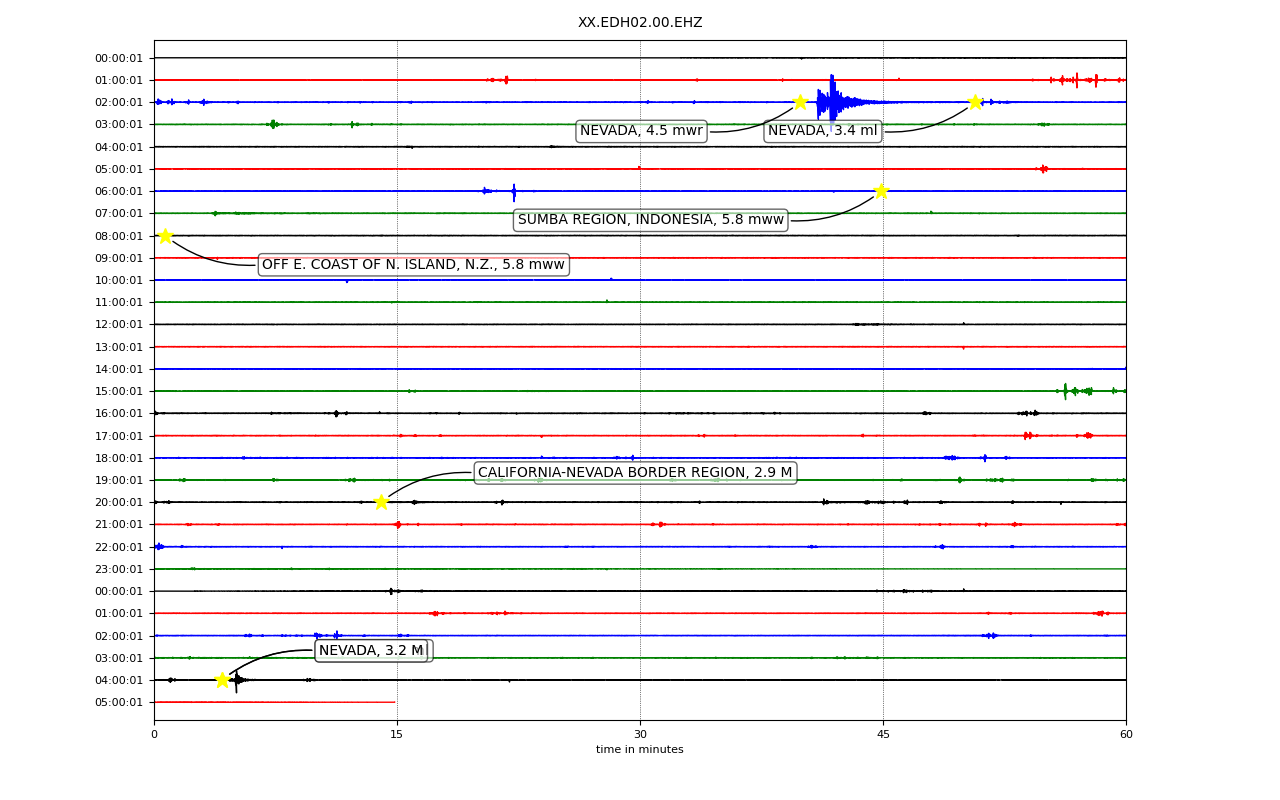Select the NEVADA, 4.5 mwr annotation label
The image size is (1280, 800).
click(x=641, y=131)
